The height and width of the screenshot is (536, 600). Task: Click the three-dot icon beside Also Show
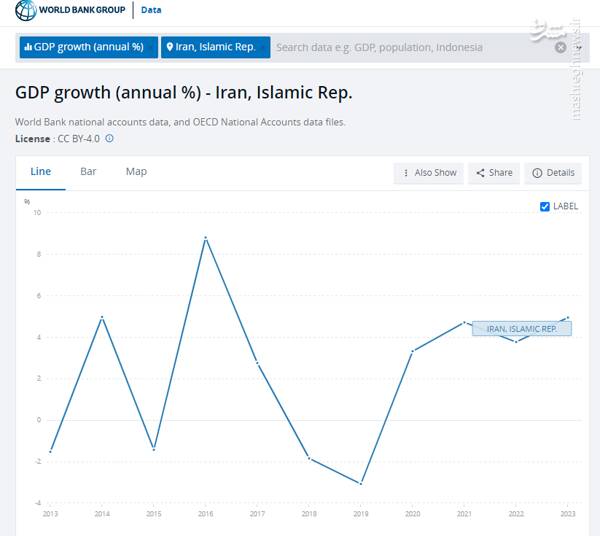click(x=405, y=173)
